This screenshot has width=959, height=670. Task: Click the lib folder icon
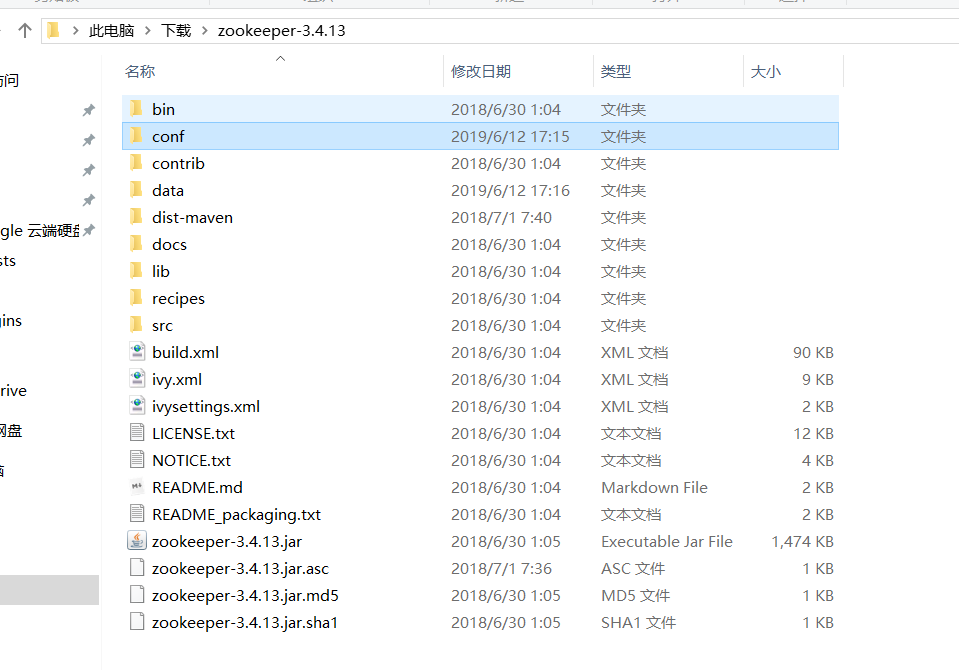coord(136,270)
